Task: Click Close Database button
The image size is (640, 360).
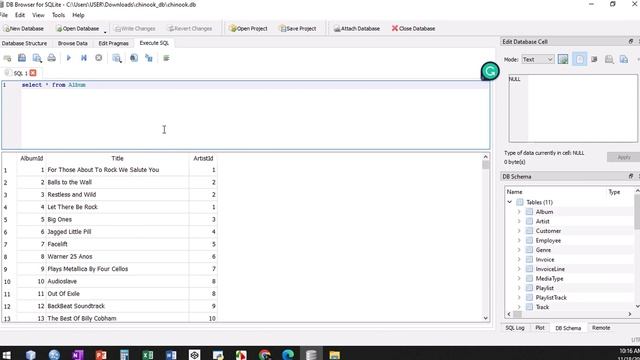Action: tap(413, 29)
